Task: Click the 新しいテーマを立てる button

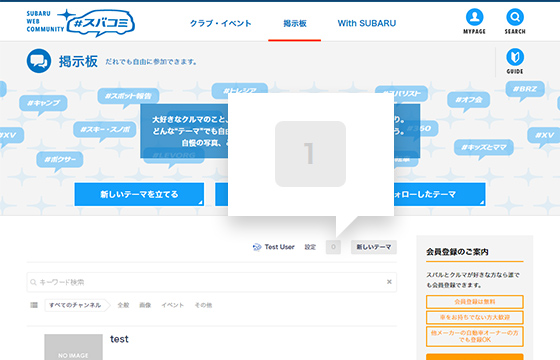Action: (139, 194)
